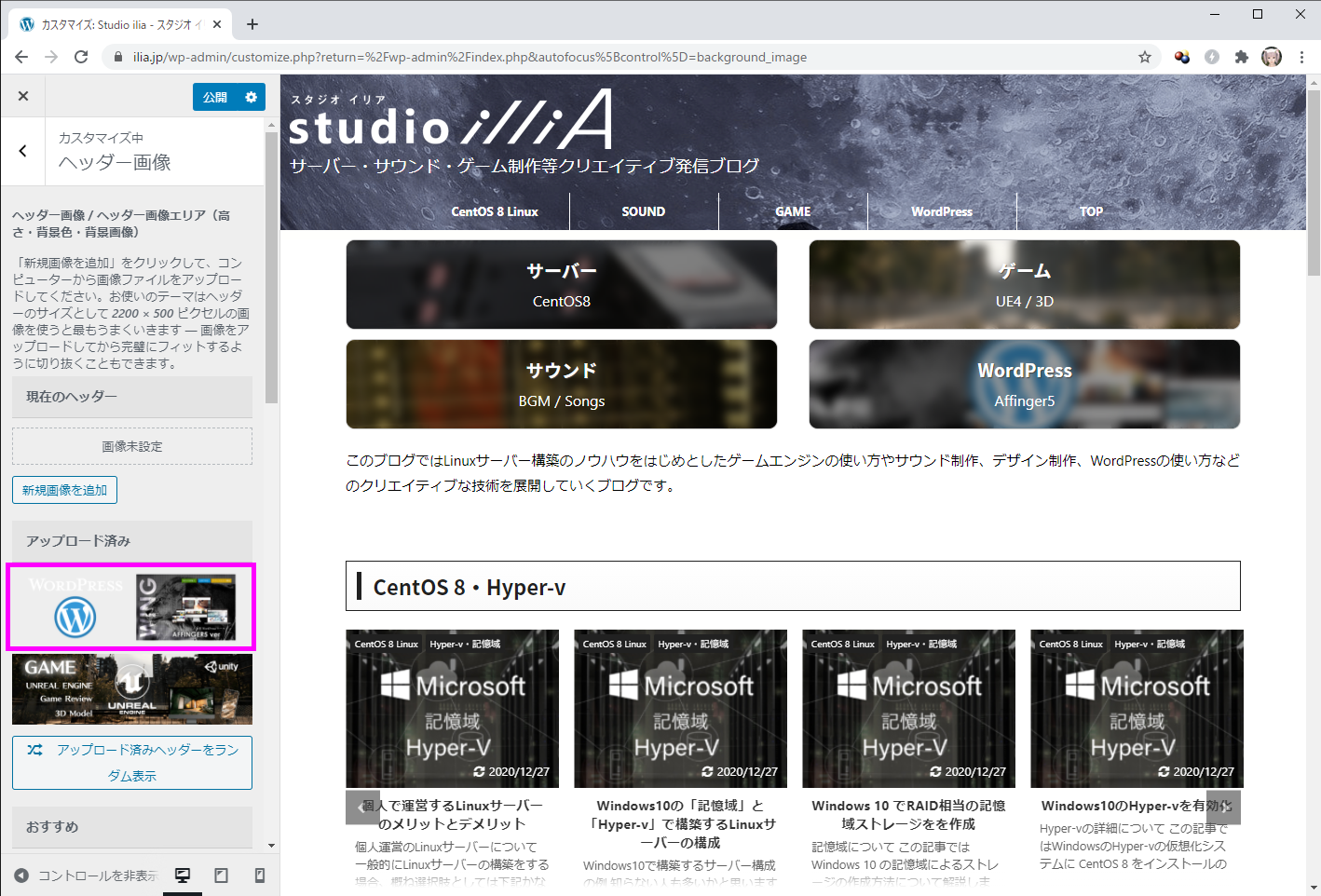Open publish settings gear icon

pyautogui.click(x=251, y=97)
